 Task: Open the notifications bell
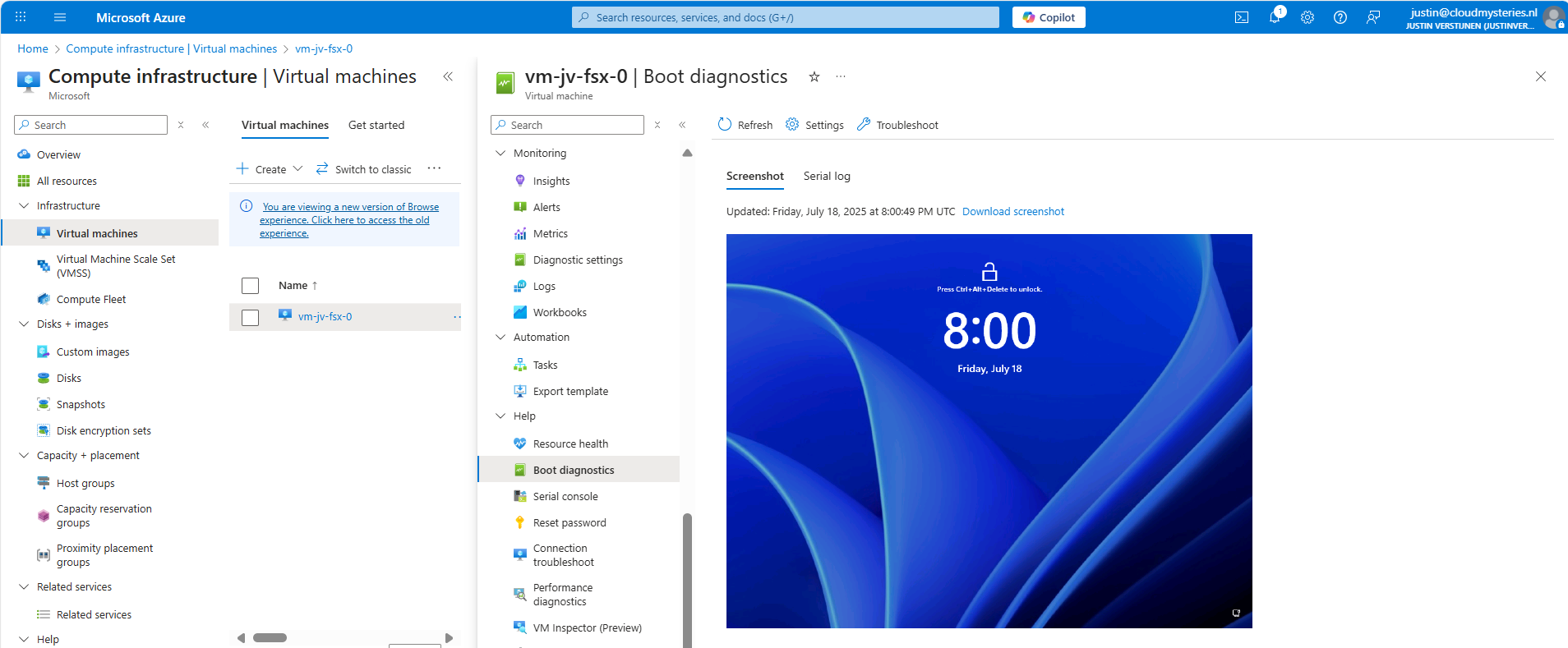coord(1274,17)
